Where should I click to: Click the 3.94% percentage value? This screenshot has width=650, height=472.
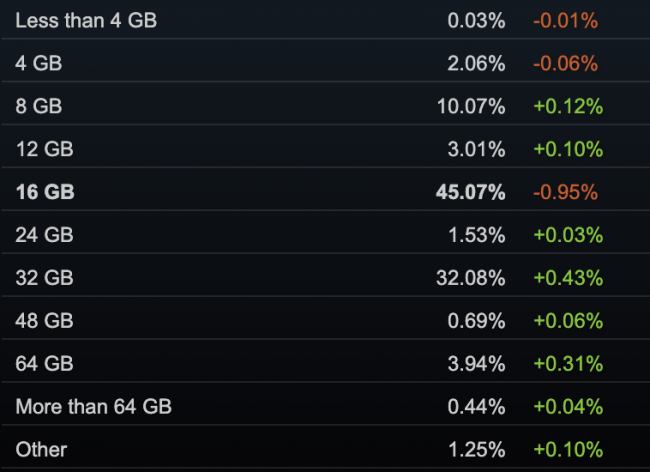click(x=476, y=364)
